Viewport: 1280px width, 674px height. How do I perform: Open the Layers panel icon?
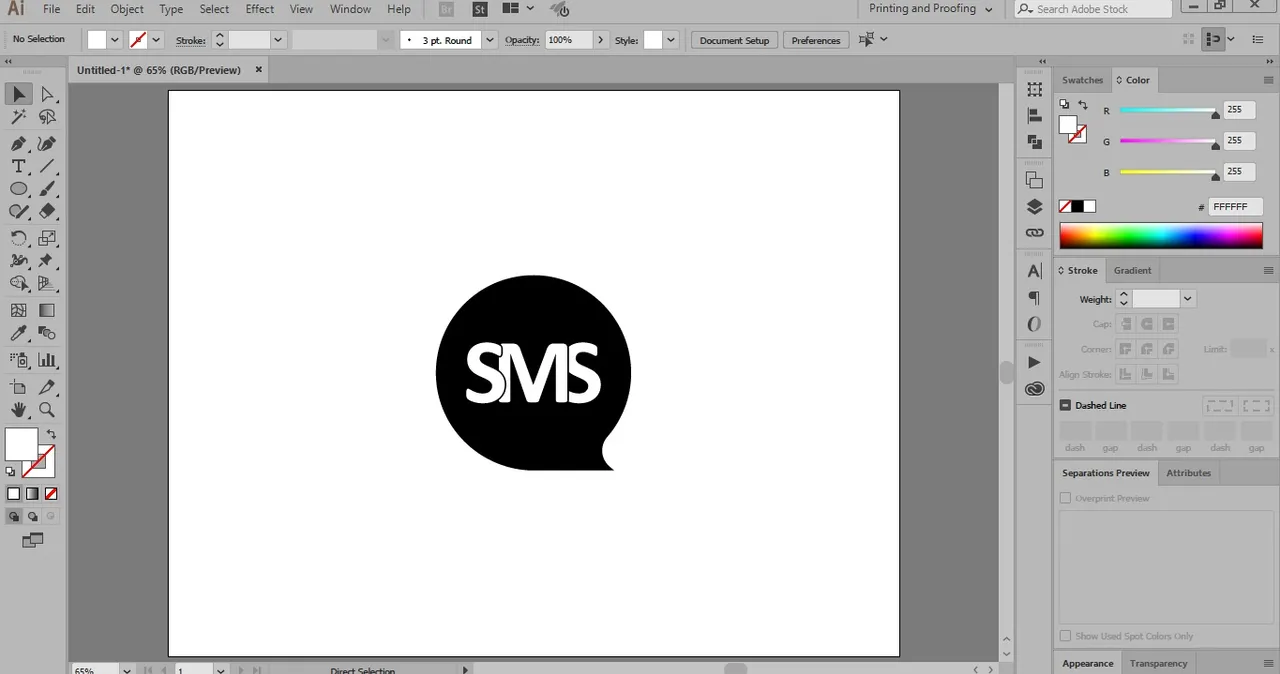click(x=1034, y=207)
